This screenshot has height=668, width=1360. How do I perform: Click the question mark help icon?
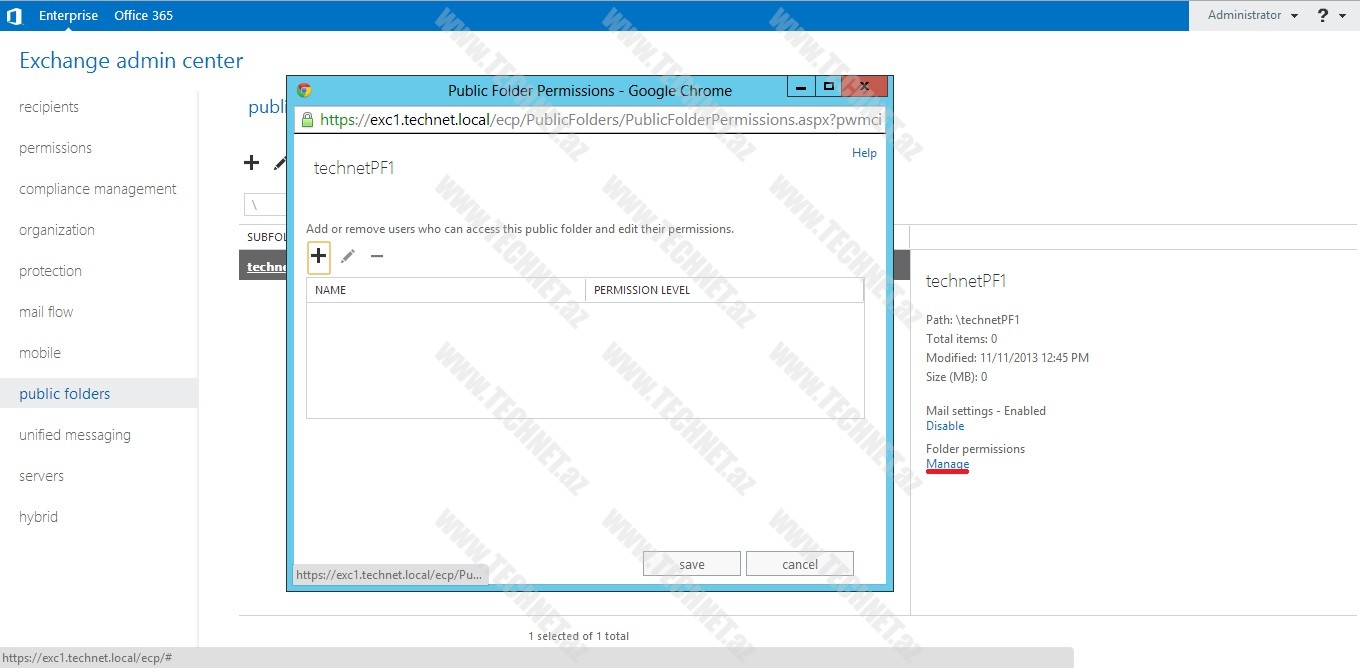1323,15
